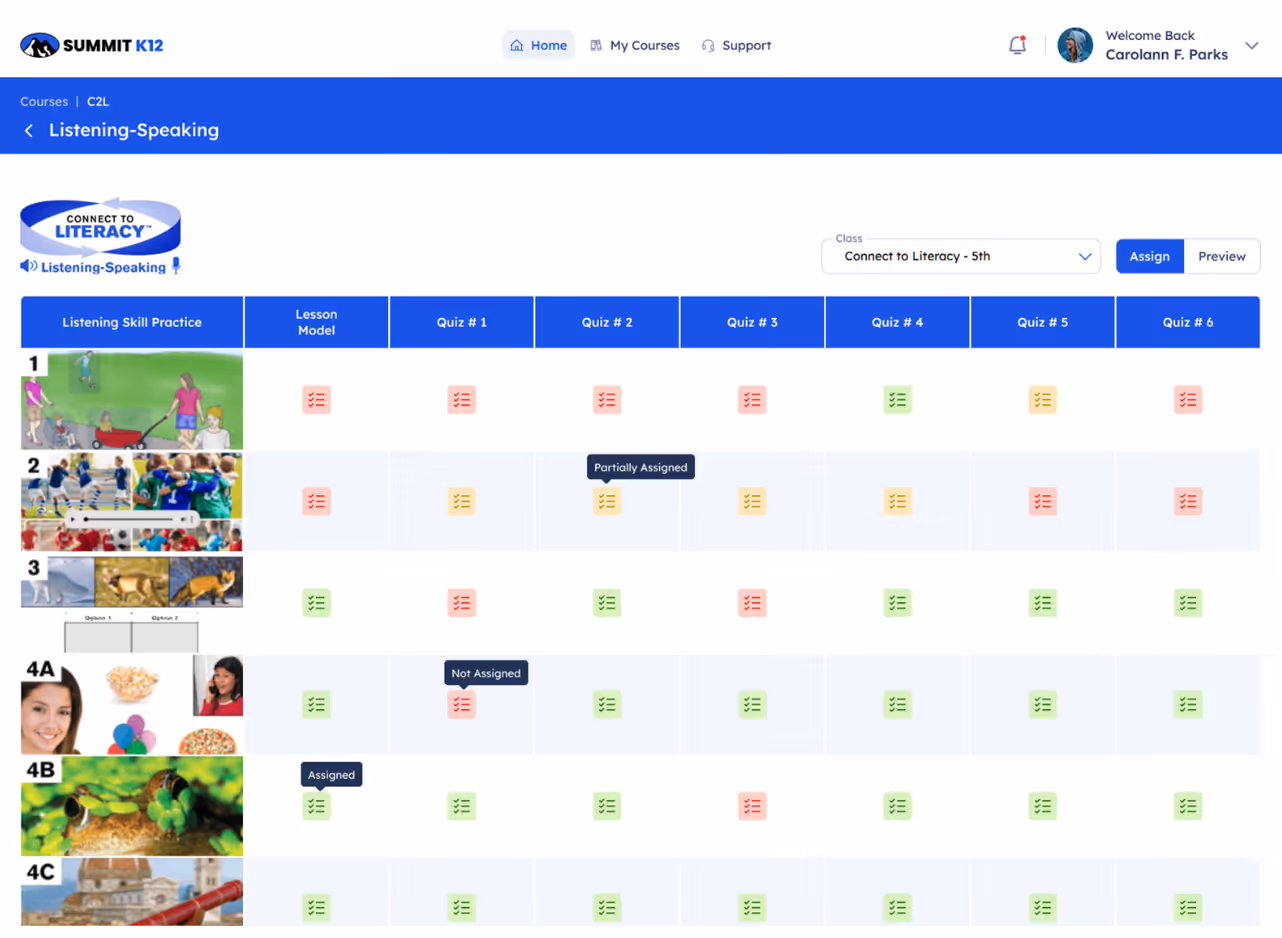The height and width of the screenshot is (938, 1282).
Task: Click row 3 Quiz # 6 assigned icon
Action: [1188, 603]
